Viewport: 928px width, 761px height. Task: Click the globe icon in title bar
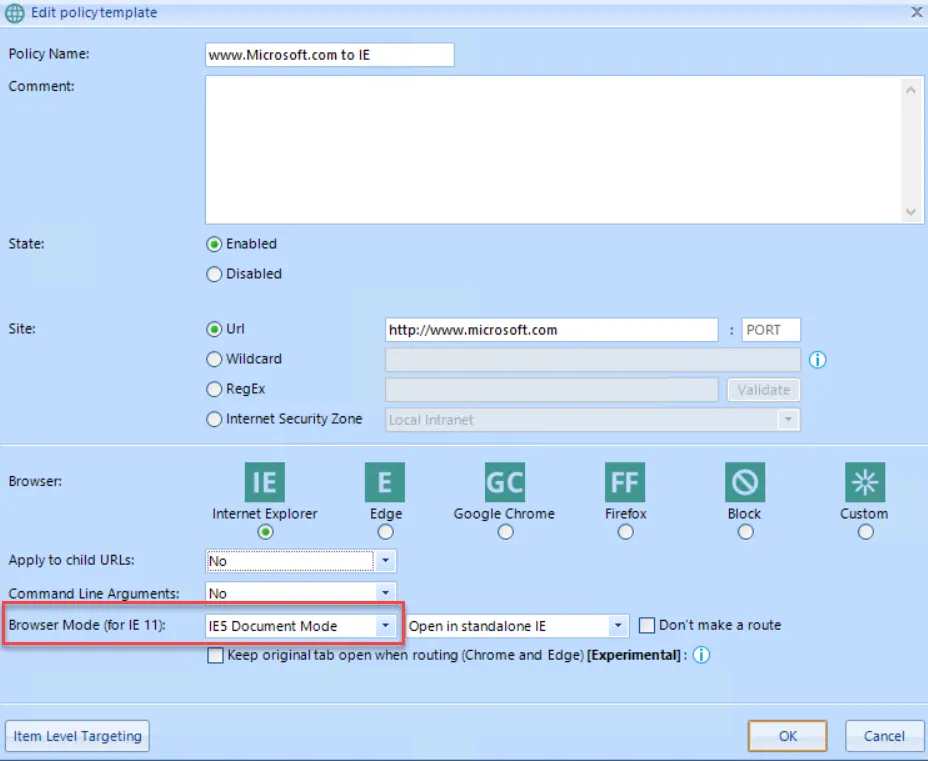tap(15, 13)
